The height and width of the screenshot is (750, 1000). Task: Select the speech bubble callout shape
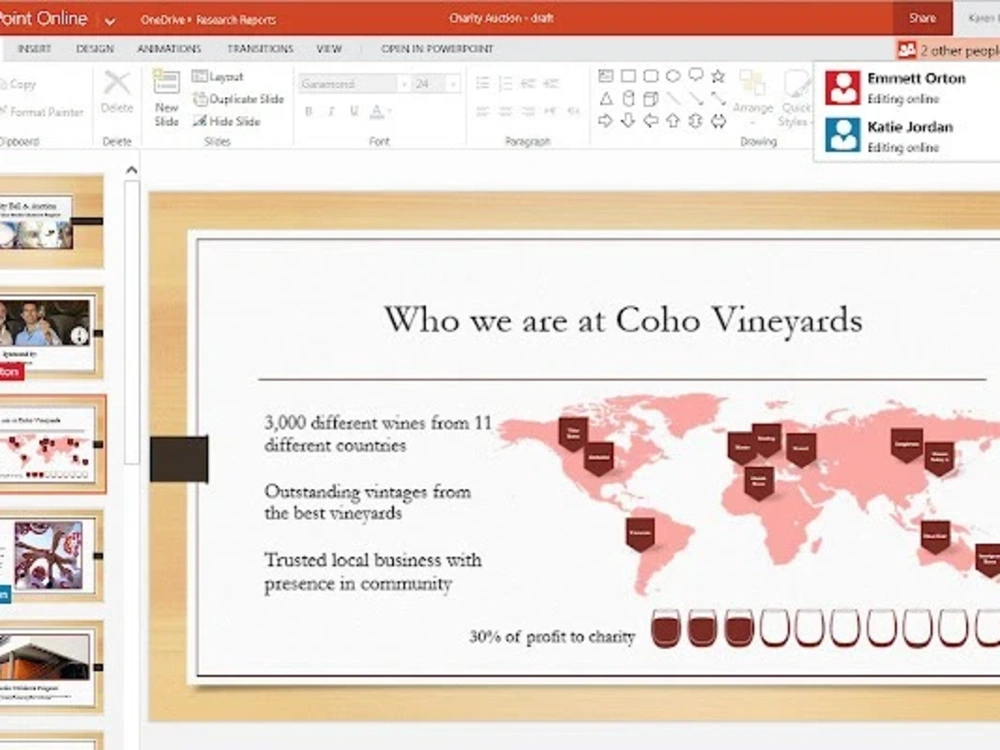tap(696, 76)
